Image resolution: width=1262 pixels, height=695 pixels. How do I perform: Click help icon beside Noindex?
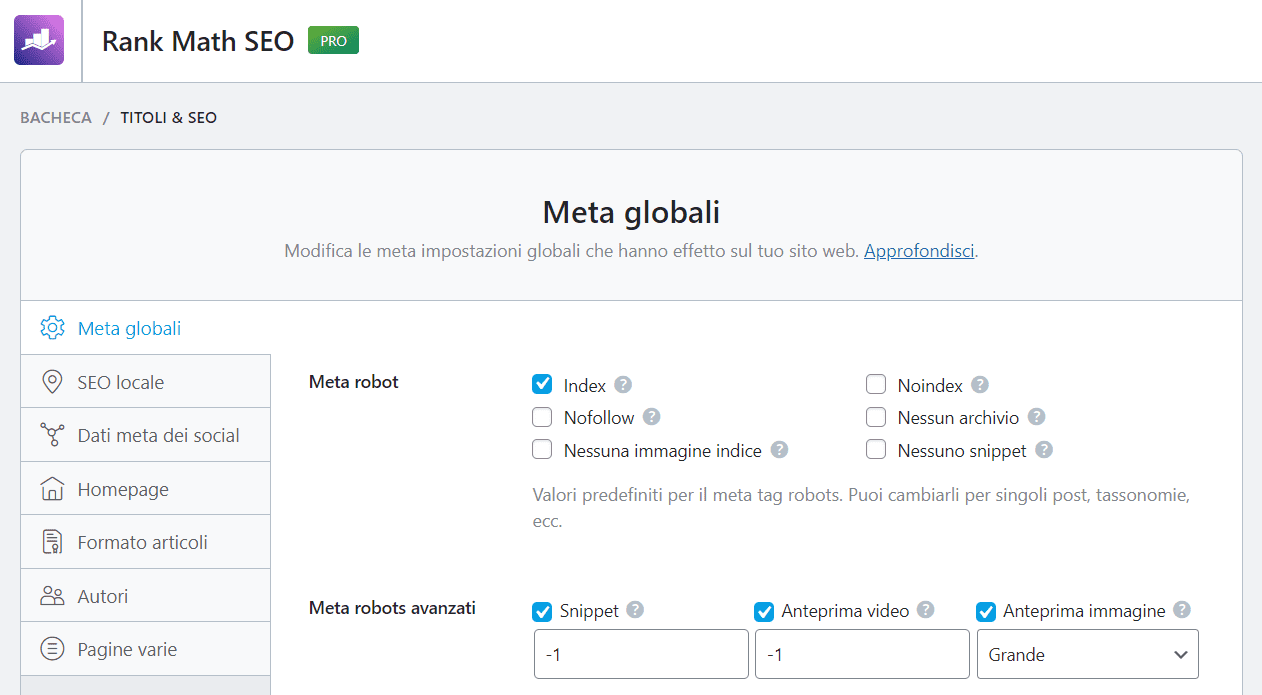980,385
